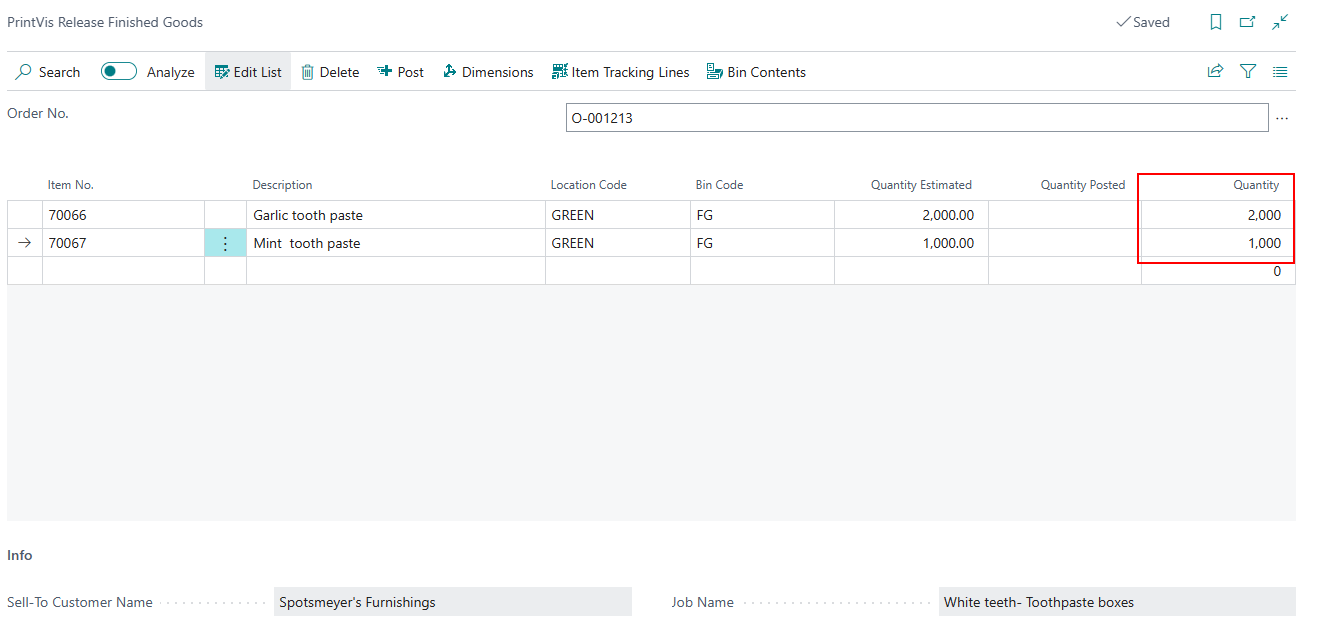Click FG bin code in Mint row
The width and height of the screenshot is (1321, 629).
762,243
